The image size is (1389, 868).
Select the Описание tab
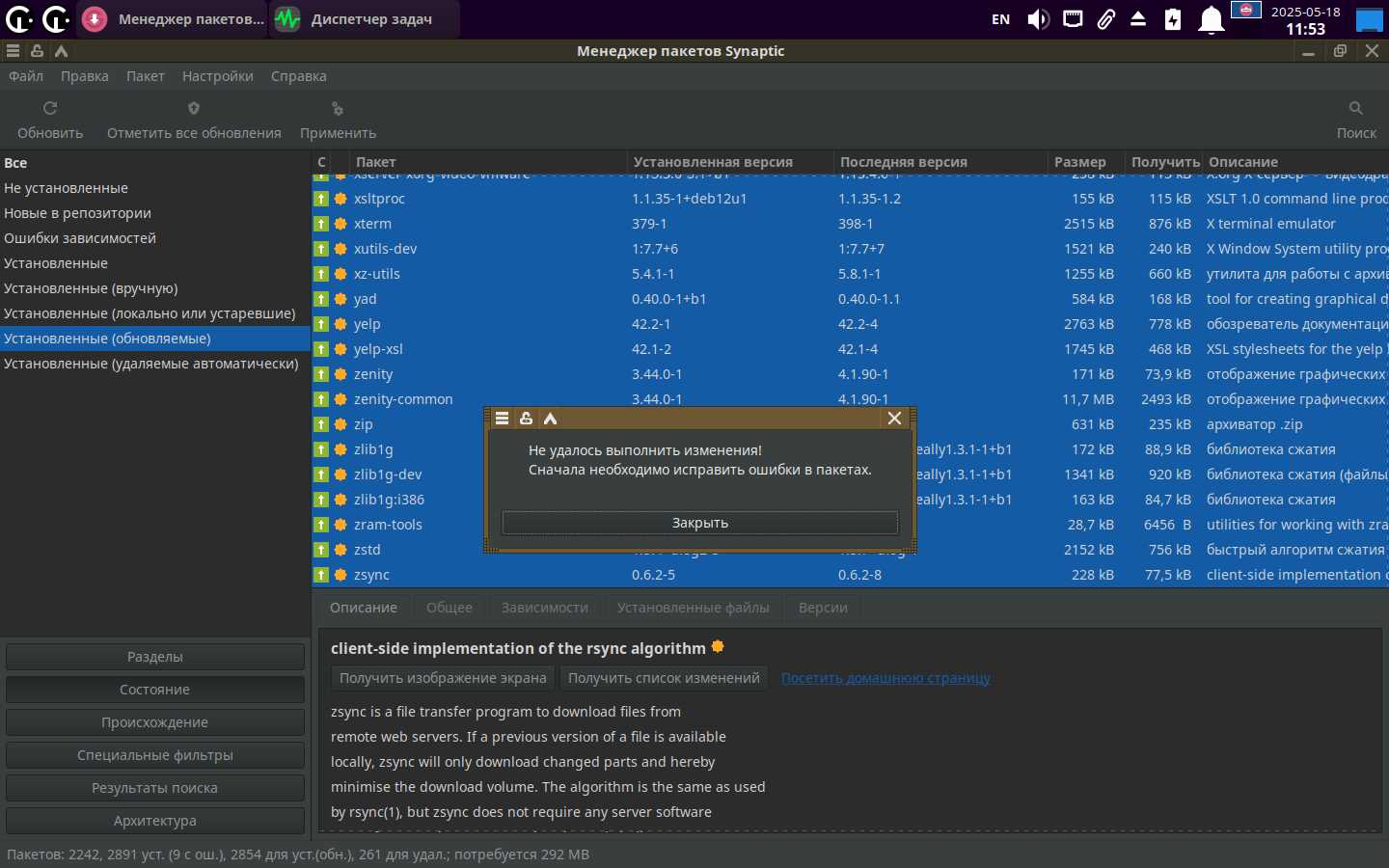coord(364,608)
